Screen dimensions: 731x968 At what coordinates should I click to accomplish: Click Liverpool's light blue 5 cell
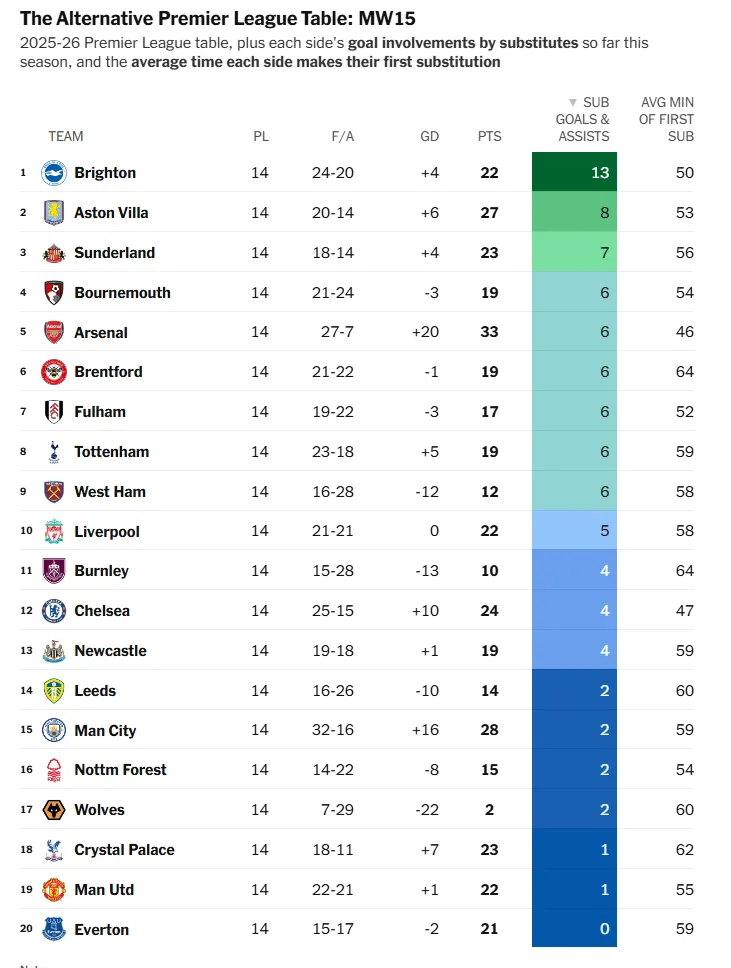[574, 532]
